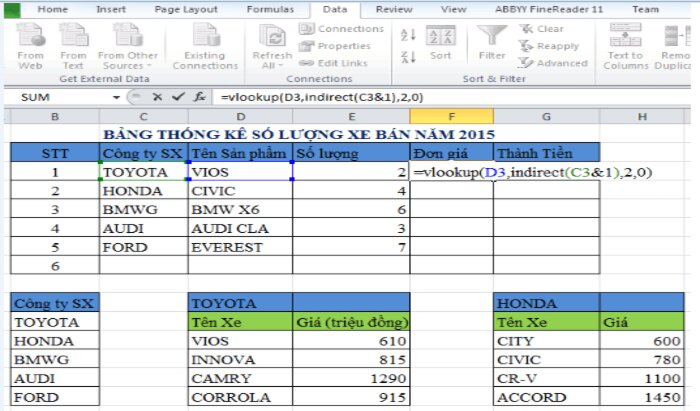Click the Thành Tiền header cell

click(x=546, y=153)
